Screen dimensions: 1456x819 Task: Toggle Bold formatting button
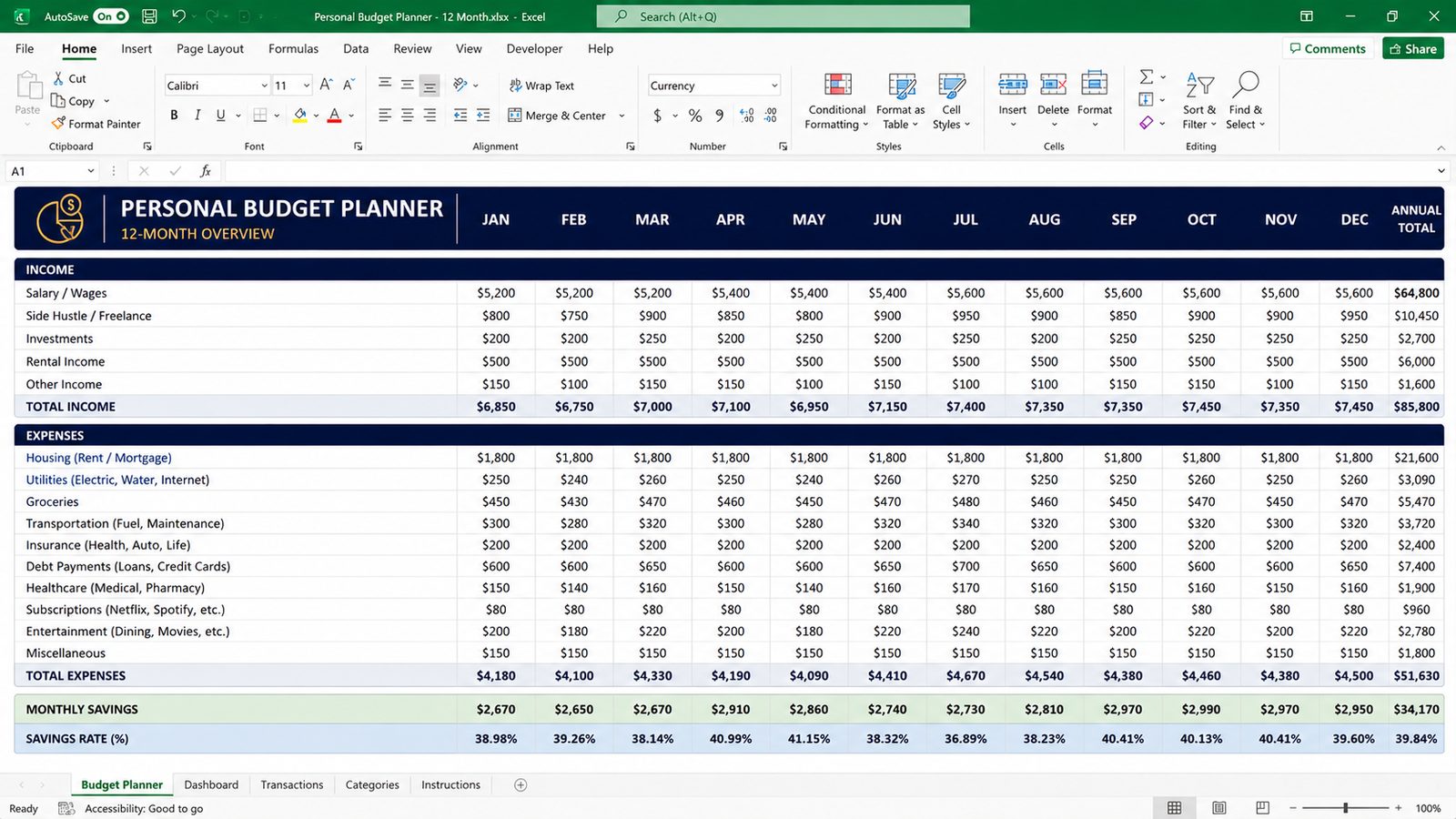tap(174, 116)
